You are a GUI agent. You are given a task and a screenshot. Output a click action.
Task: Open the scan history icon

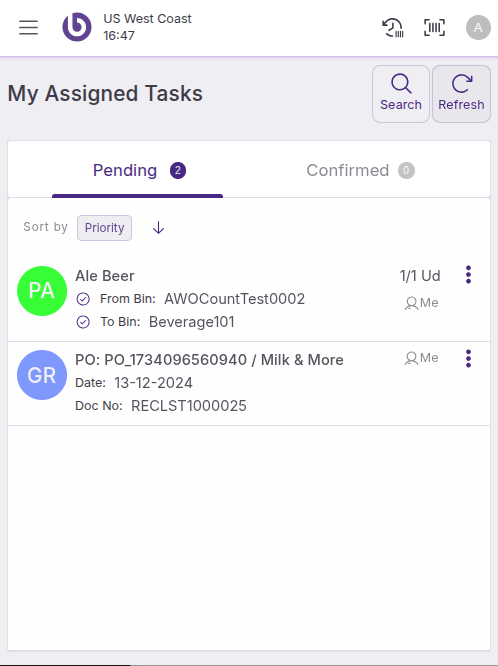[x=393, y=28]
